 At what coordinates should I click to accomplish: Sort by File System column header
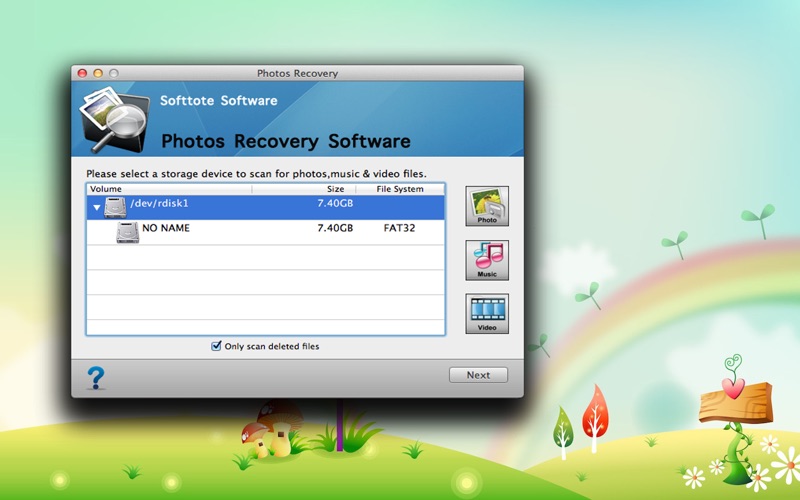click(x=400, y=189)
